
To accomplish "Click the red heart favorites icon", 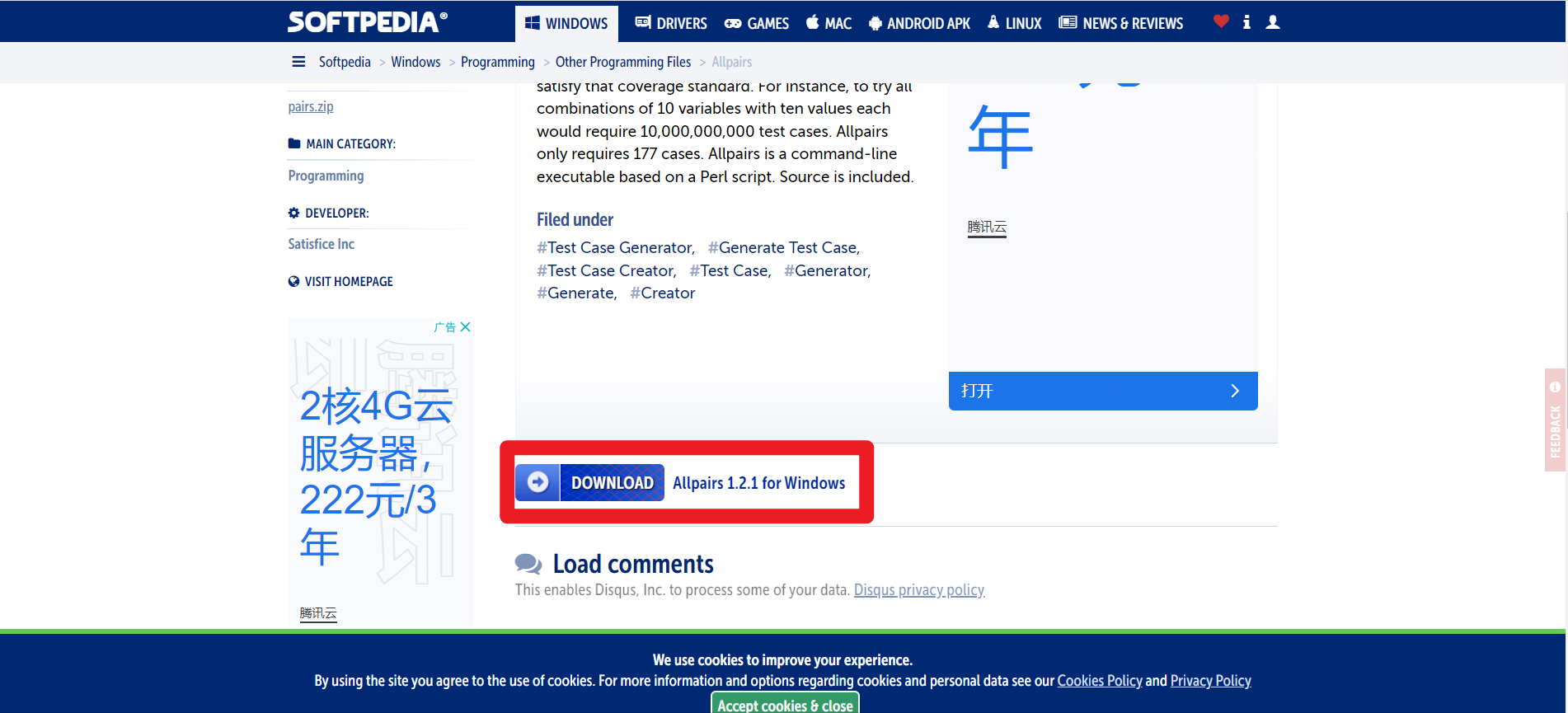I will [x=1221, y=21].
